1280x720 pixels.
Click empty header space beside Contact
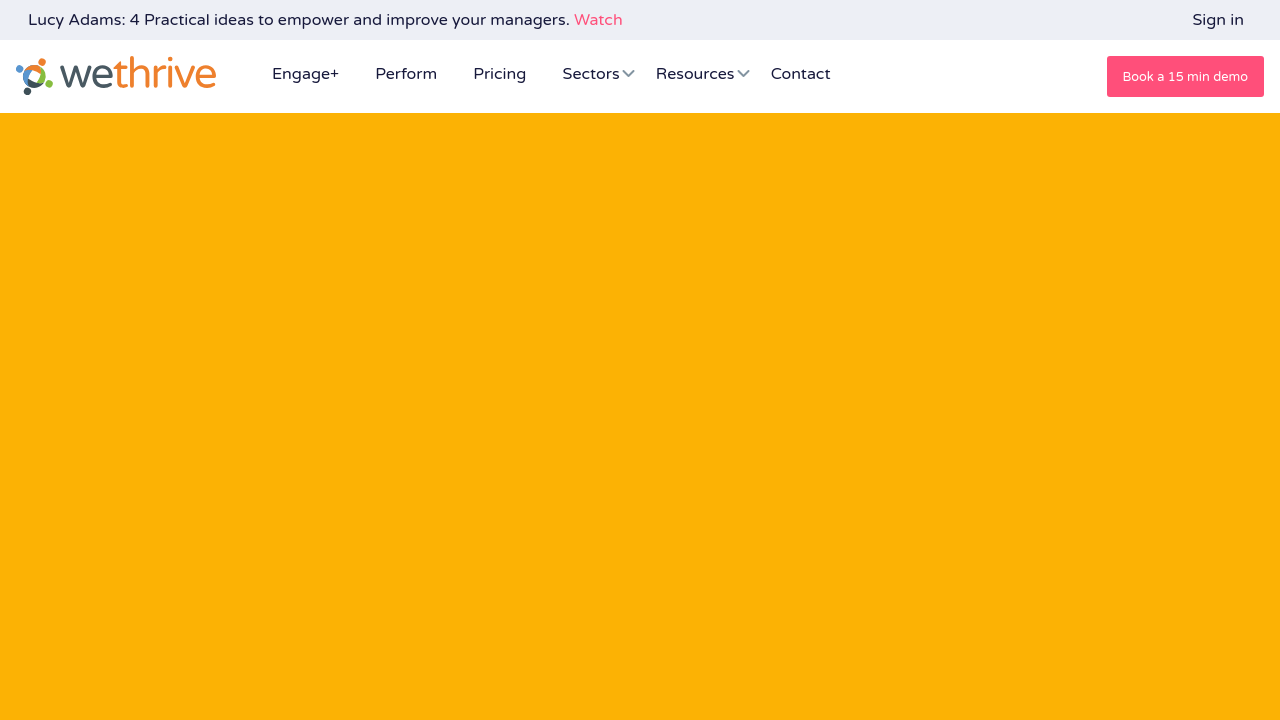960,76
